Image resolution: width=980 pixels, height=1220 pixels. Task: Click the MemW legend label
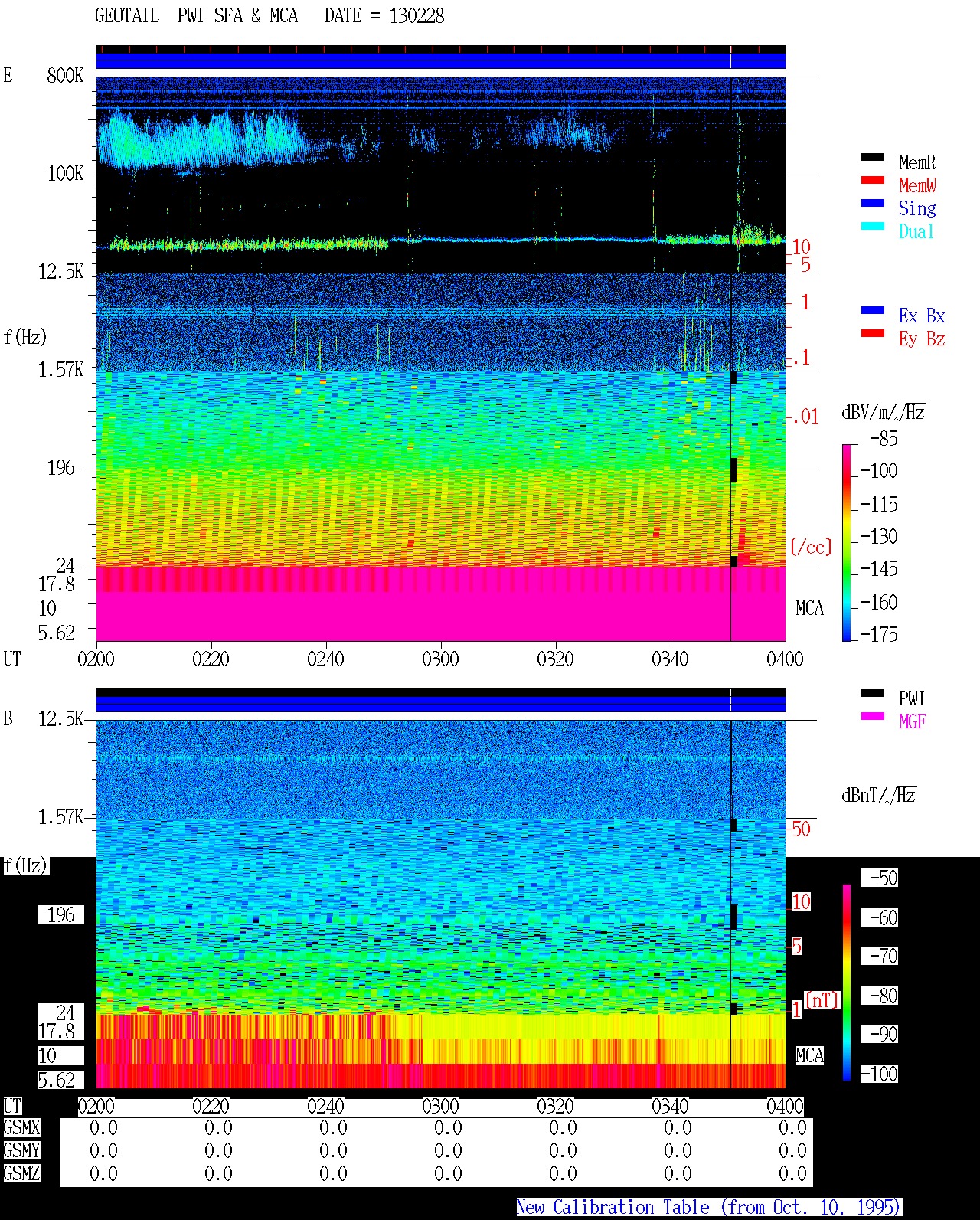coord(917,185)
